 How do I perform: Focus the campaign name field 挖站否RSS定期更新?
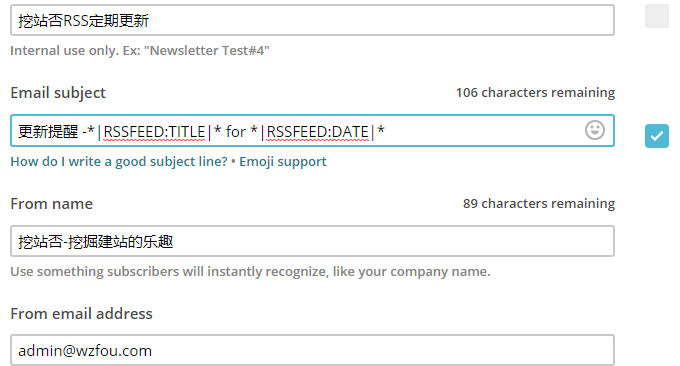(312, 20)
